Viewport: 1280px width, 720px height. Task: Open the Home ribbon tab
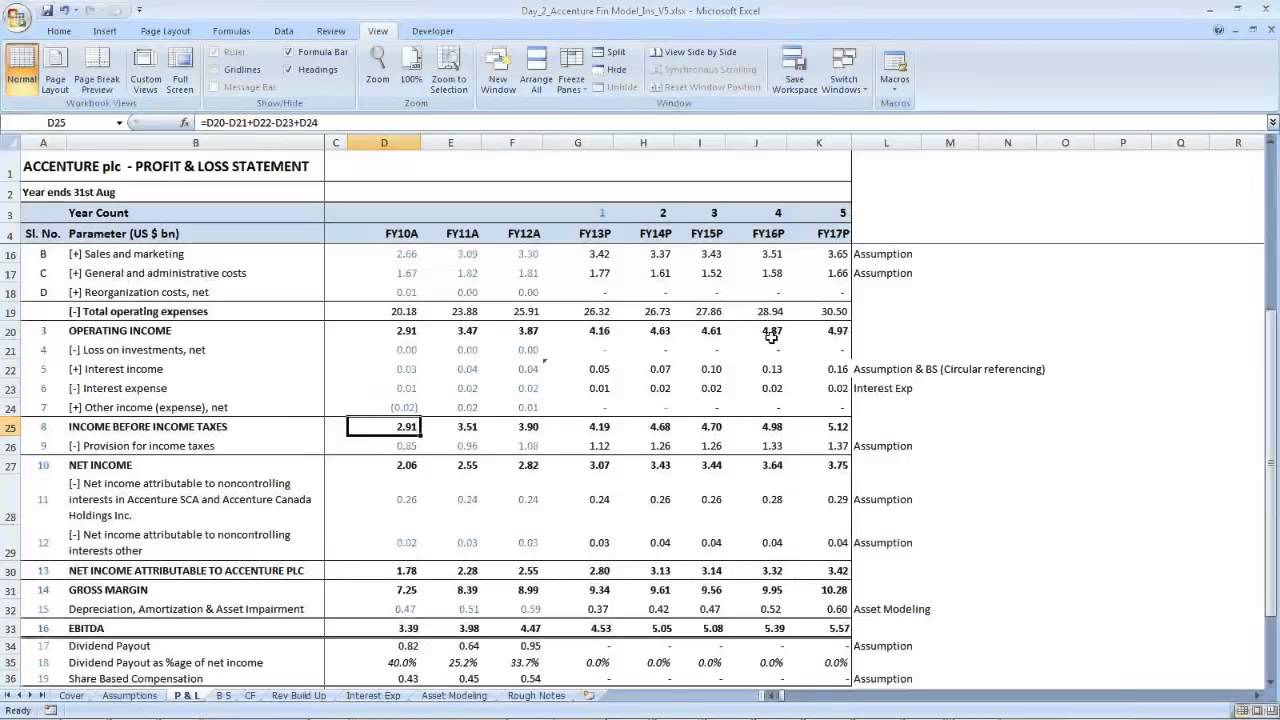point(59,31)
